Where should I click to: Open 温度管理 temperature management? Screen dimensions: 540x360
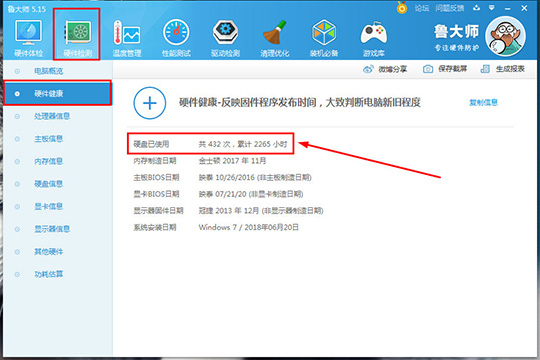coord(127,38)
